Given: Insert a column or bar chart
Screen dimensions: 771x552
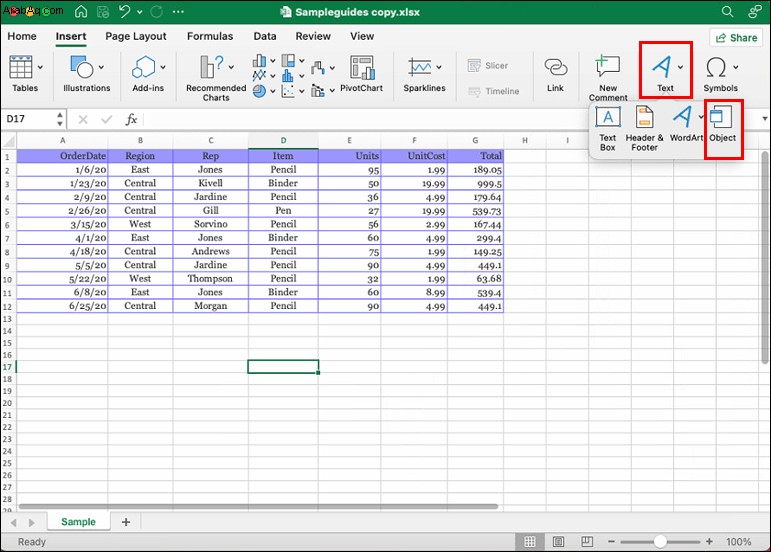Looking at the screenshot, I should pyautogui.click(x=260, y=61).
